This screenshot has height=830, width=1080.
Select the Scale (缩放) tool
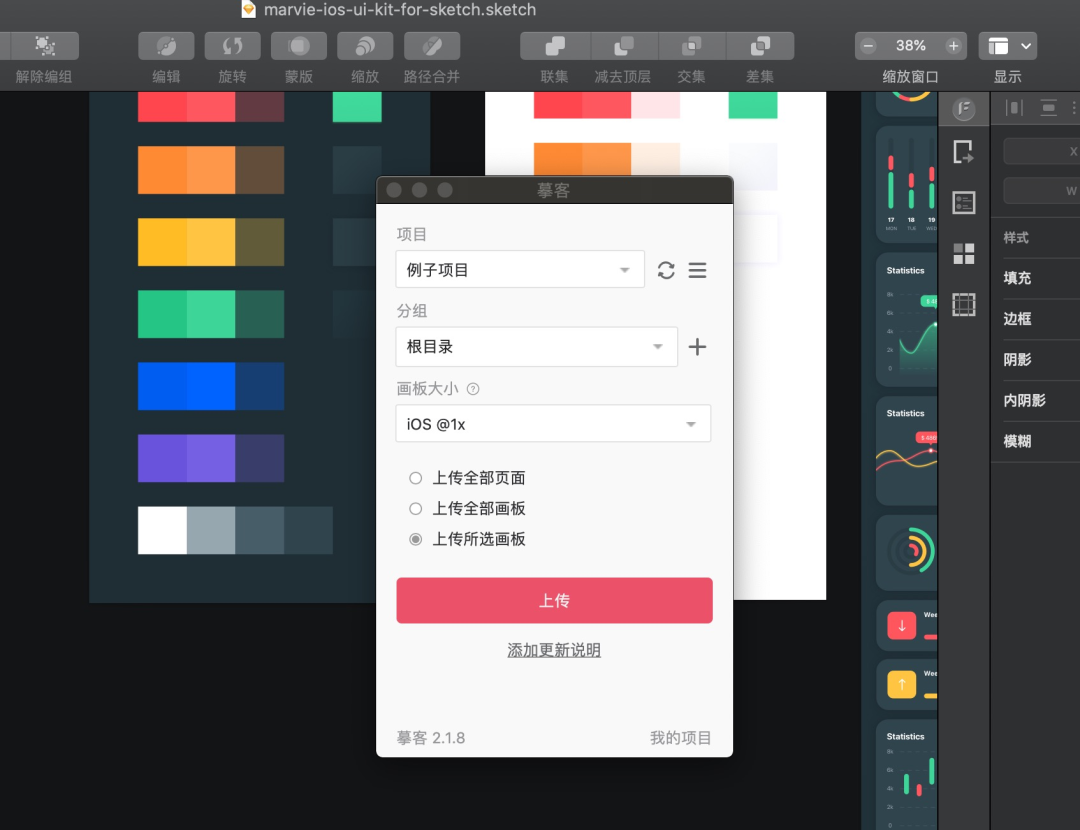click(365, 46)
